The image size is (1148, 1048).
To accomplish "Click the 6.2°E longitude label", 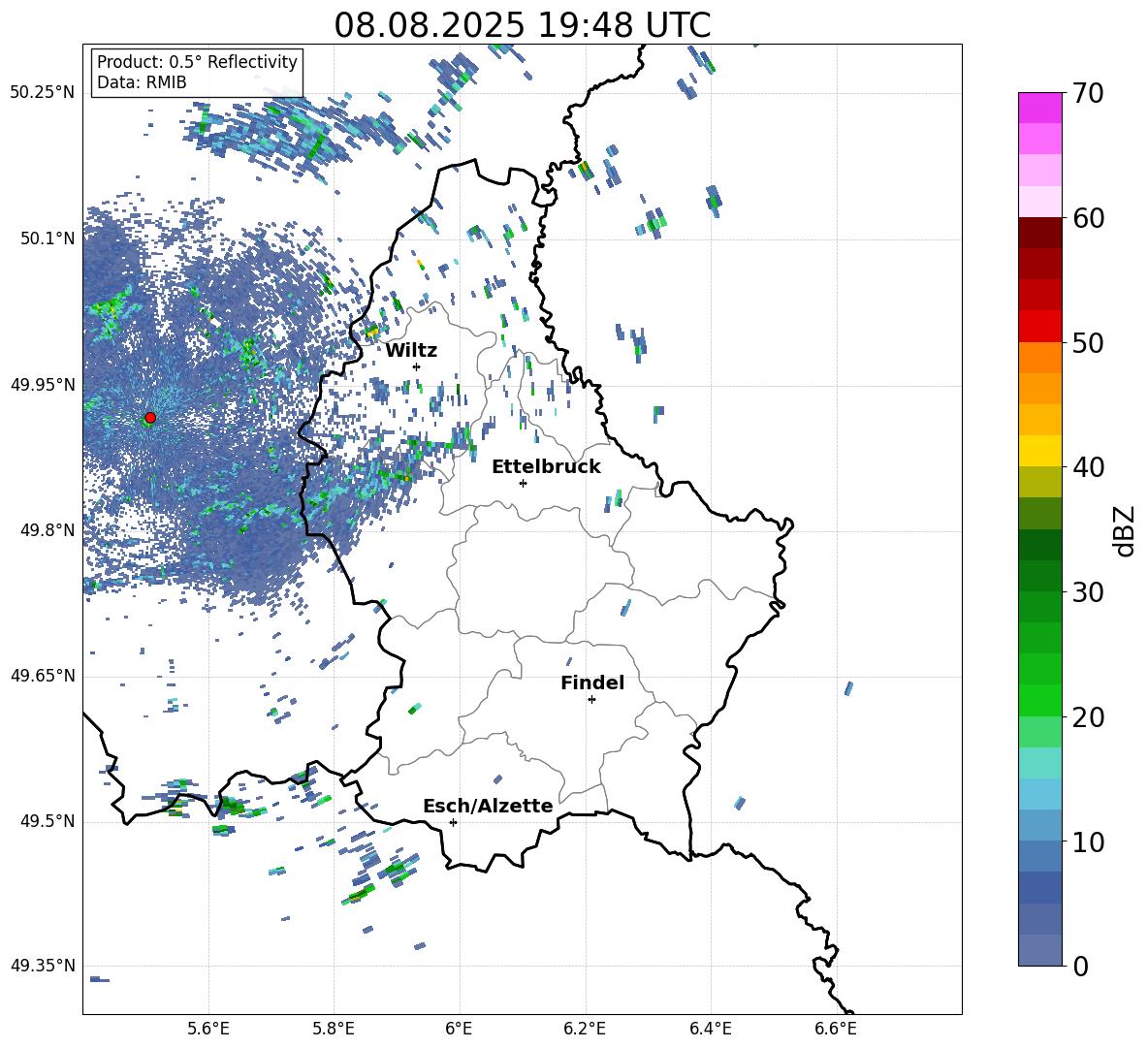I will coord(585,1029).
